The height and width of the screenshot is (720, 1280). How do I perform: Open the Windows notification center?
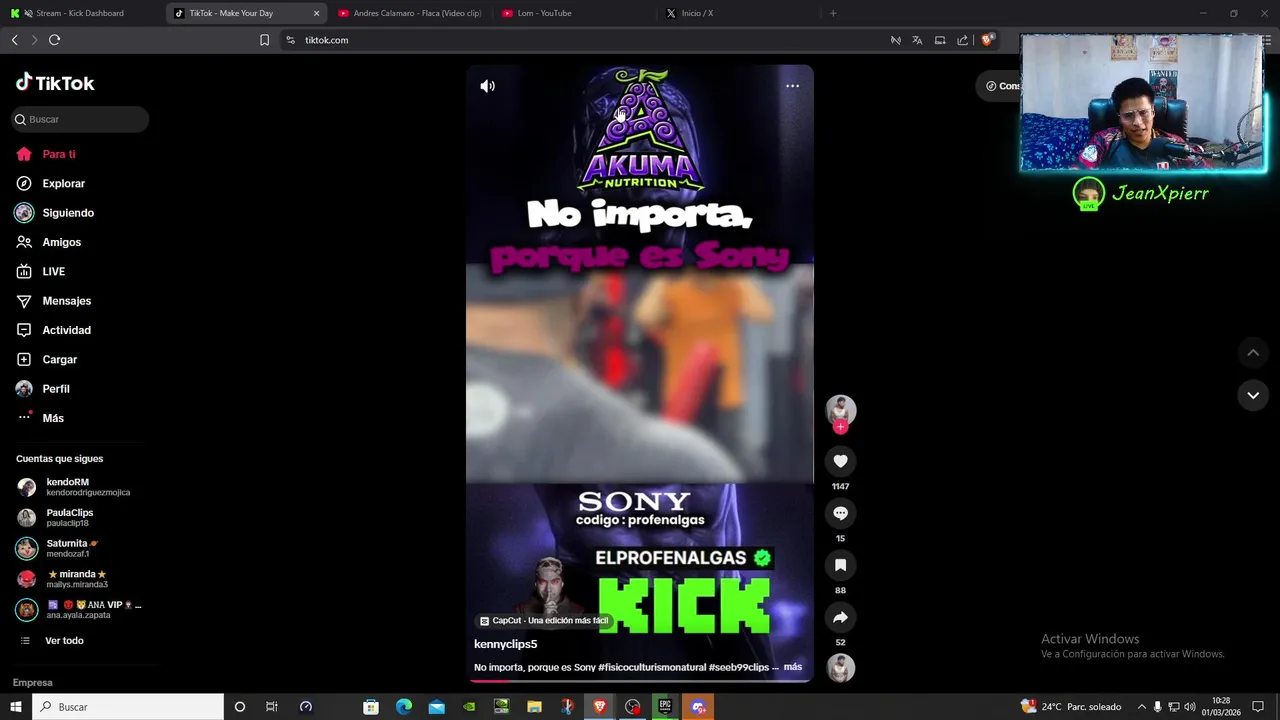[x=1258, y=707]
